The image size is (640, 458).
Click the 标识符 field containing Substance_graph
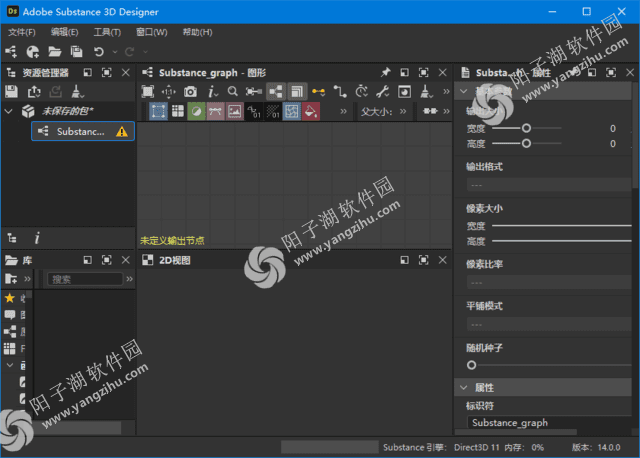click(549, 422)
